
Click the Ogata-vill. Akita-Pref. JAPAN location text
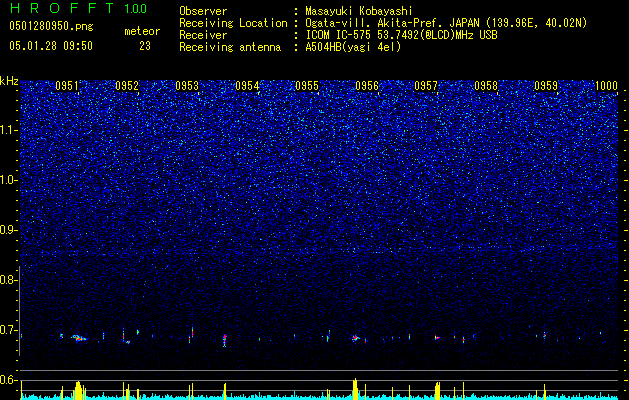click(446, 23)
